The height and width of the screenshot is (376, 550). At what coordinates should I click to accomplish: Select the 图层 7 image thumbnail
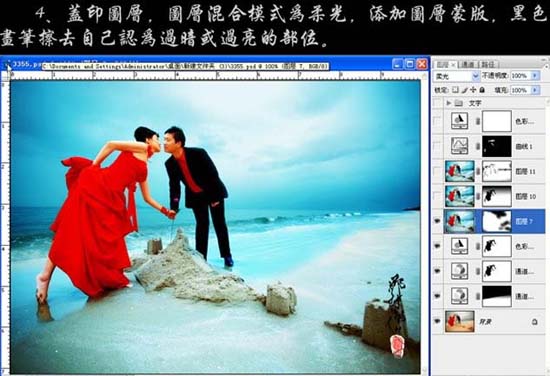tap(460, 221)
